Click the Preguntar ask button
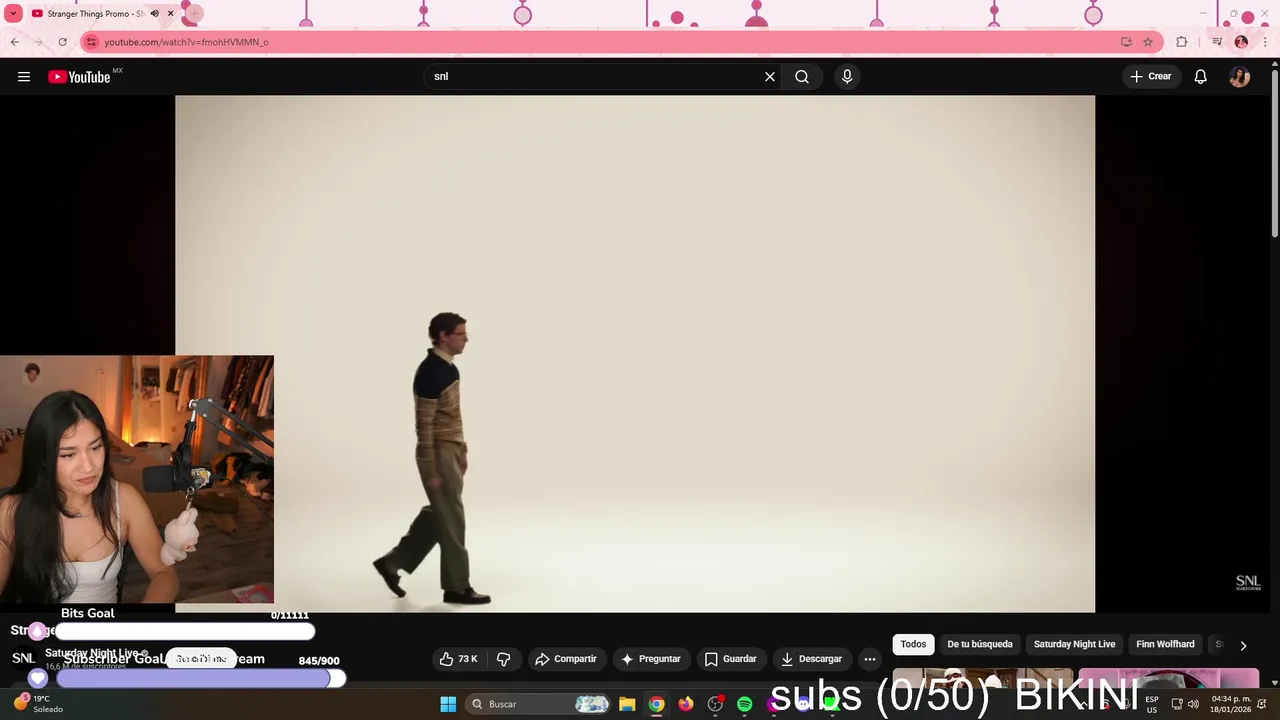The width and height of the screenshot is (1280, 720). [x=651, y=659]
